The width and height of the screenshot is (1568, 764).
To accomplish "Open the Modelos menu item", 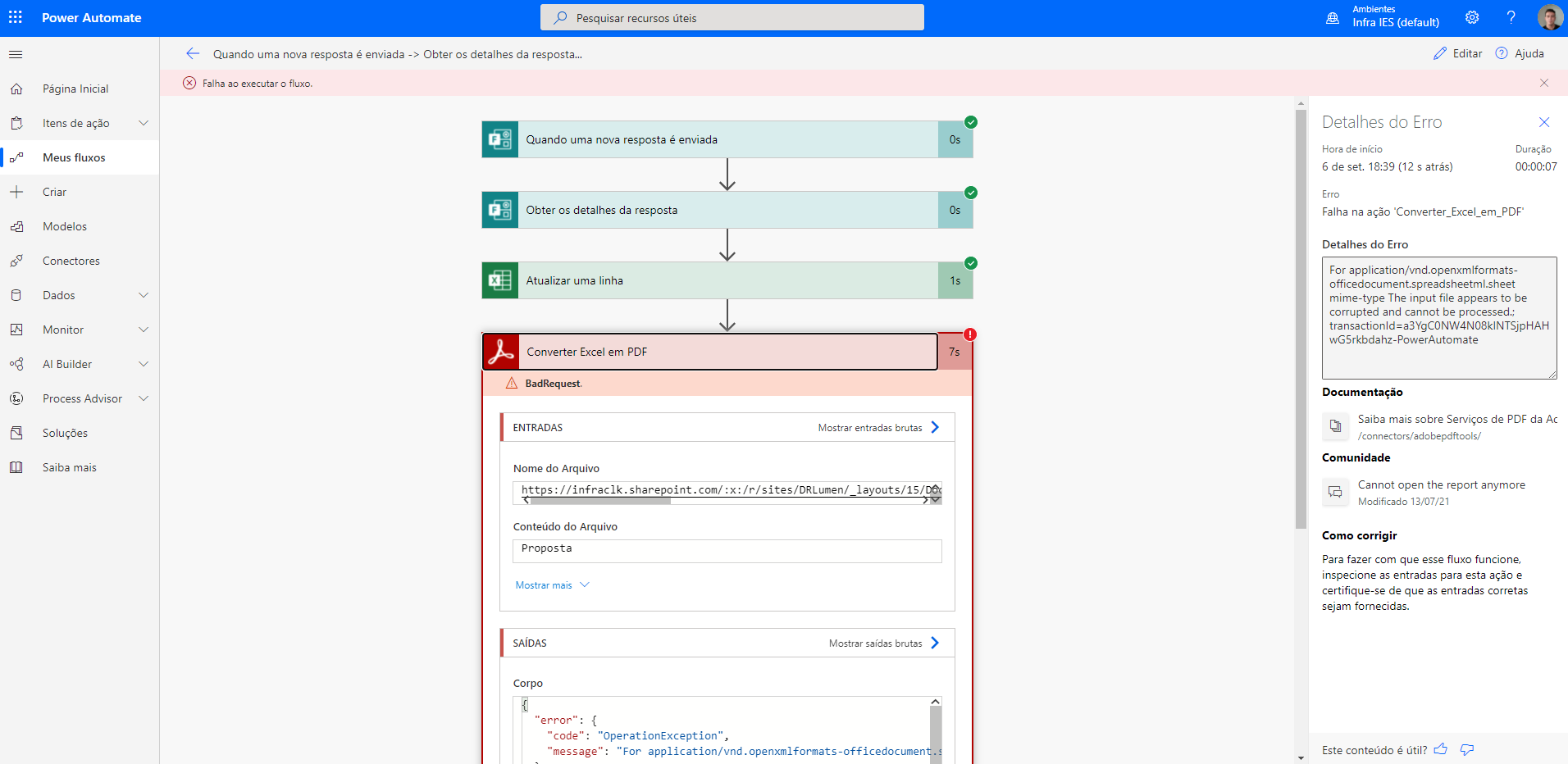I will click(x=65, y=225).
